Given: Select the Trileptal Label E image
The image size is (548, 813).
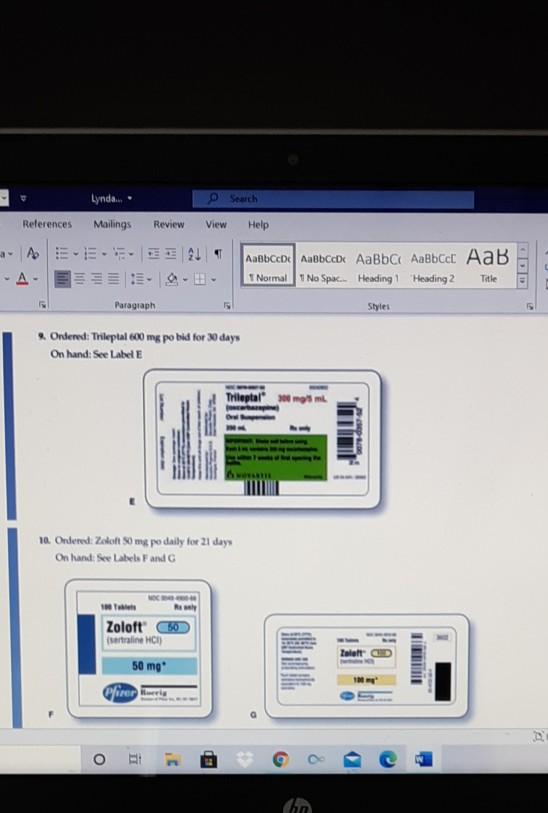Looking at the screenshot, I should 263,439.
